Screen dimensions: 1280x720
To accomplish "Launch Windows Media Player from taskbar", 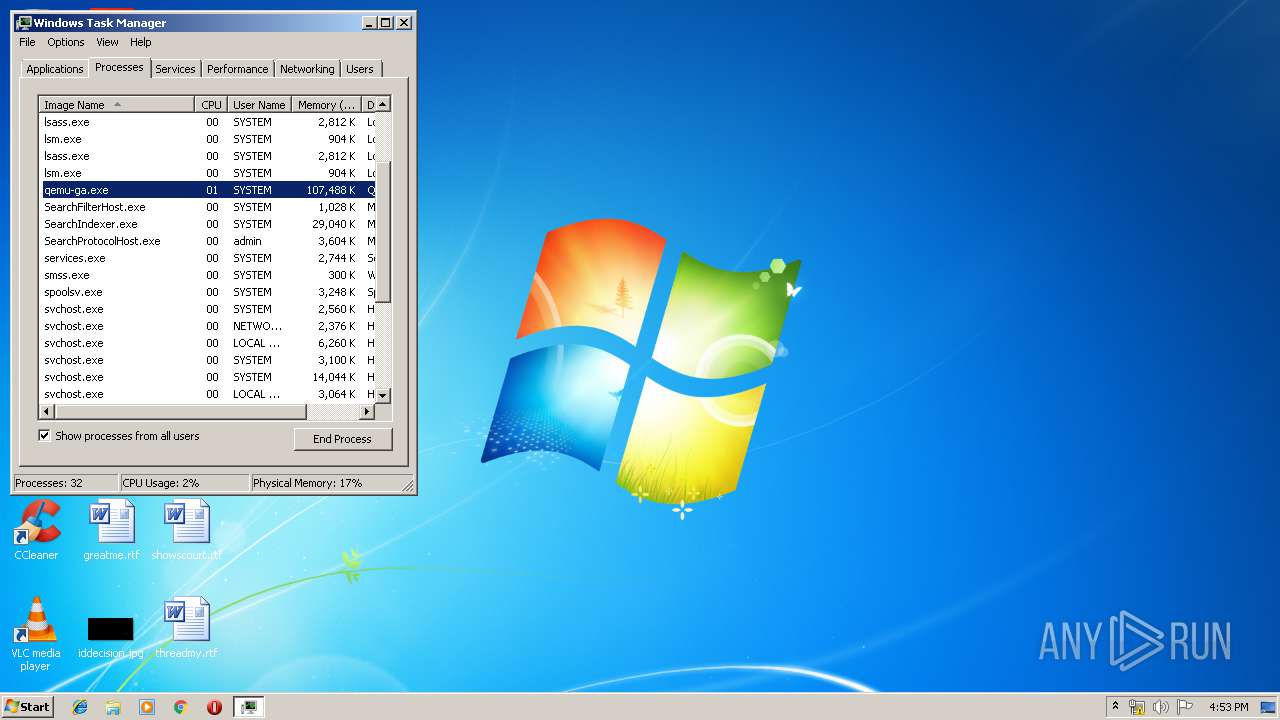I will (x=147, y=707).
